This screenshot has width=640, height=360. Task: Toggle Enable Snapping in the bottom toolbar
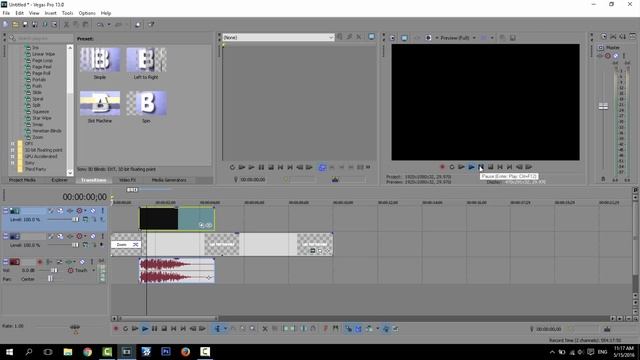[x=348, y=329]
